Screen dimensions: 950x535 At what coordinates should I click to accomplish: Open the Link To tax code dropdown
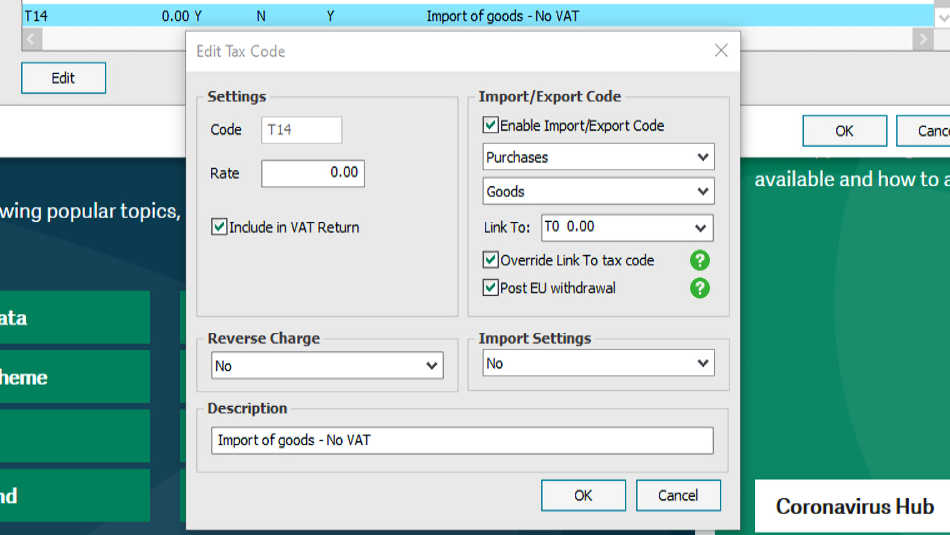pos(627,228)
